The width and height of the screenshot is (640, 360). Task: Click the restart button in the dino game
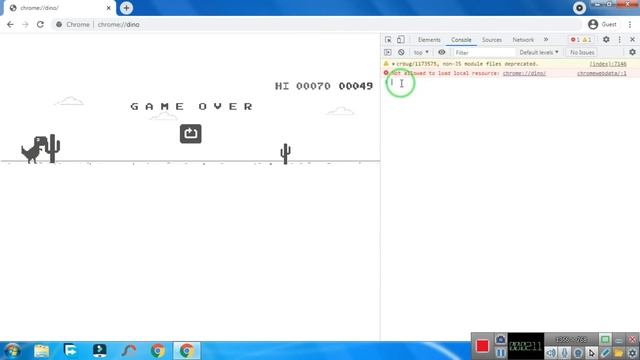[191, 133]
